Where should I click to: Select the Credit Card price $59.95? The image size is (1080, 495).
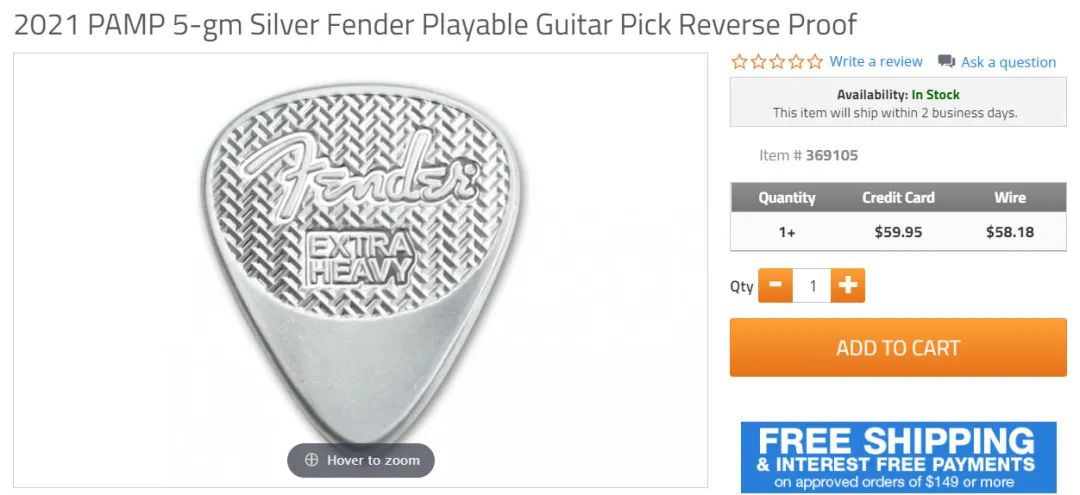coord(898,232)
